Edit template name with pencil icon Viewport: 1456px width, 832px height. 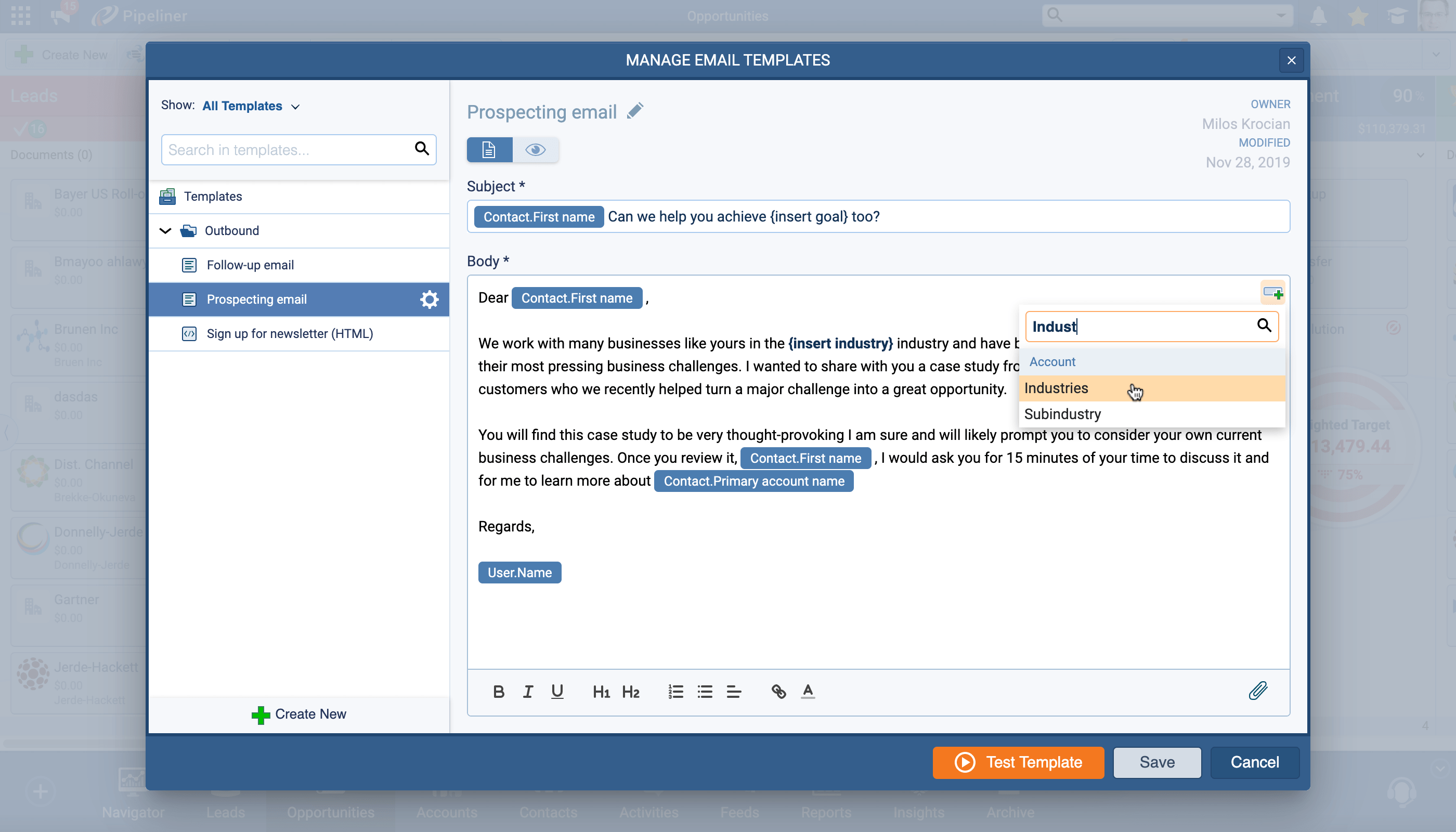(x=635, y=111)
